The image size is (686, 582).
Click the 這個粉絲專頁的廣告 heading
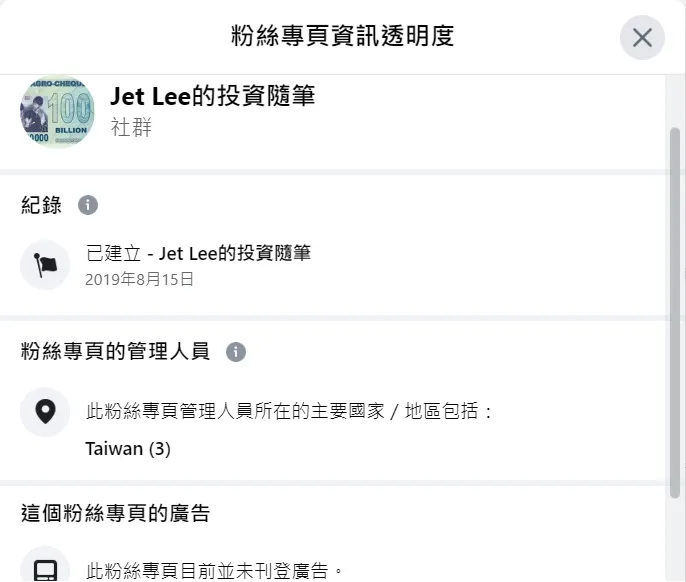pos(115,514)
